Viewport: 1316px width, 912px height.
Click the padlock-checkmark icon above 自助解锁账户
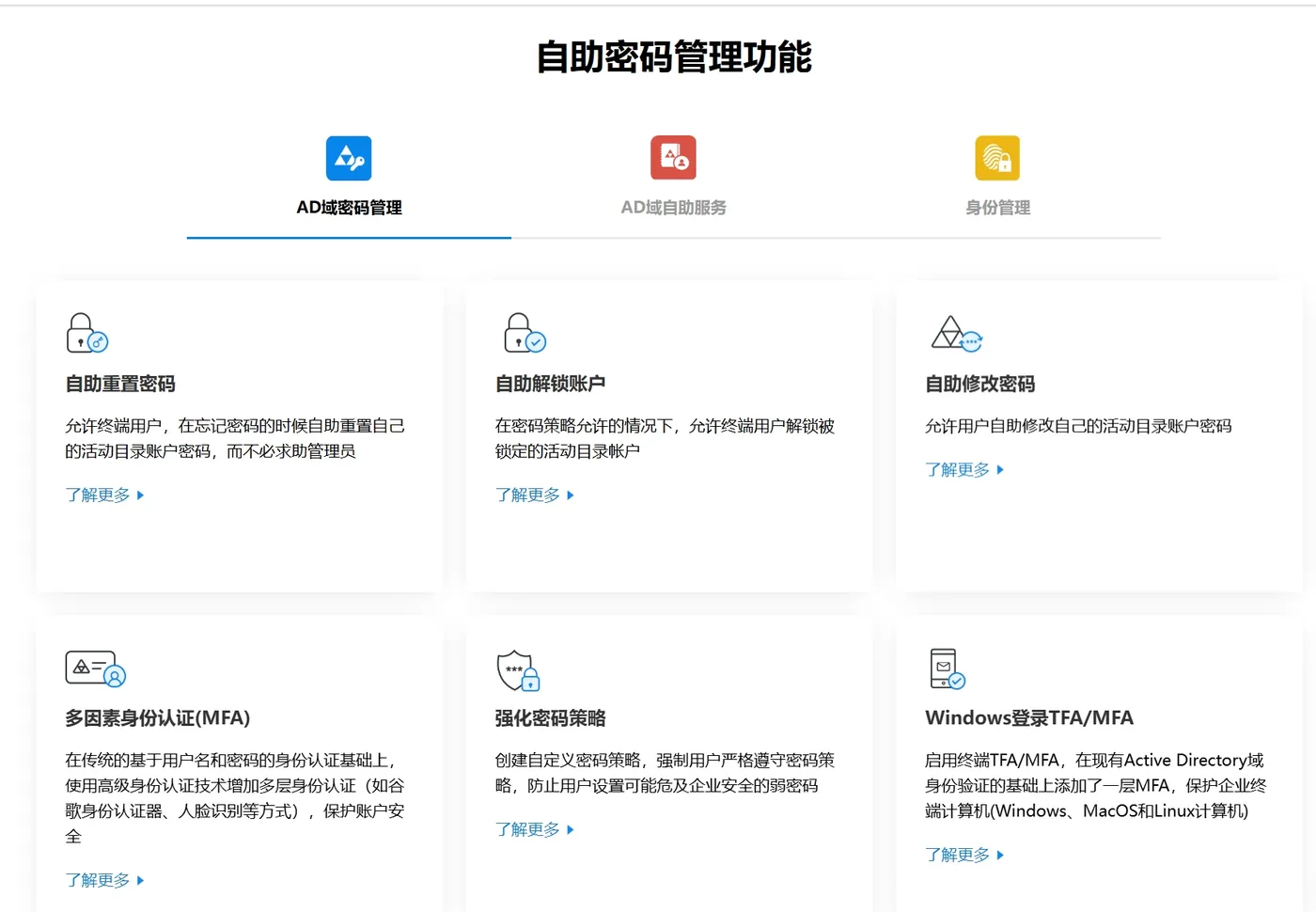[525, 333]
